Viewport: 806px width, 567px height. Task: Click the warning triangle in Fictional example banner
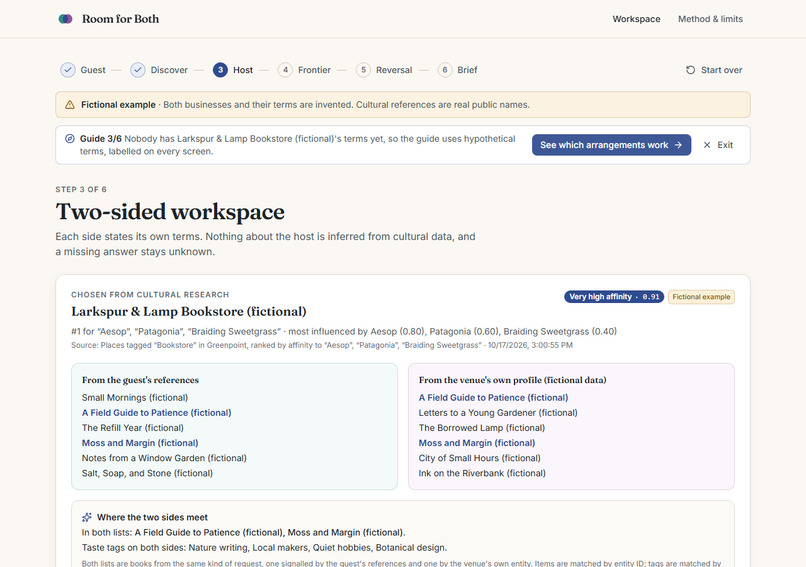pos(70,105)
